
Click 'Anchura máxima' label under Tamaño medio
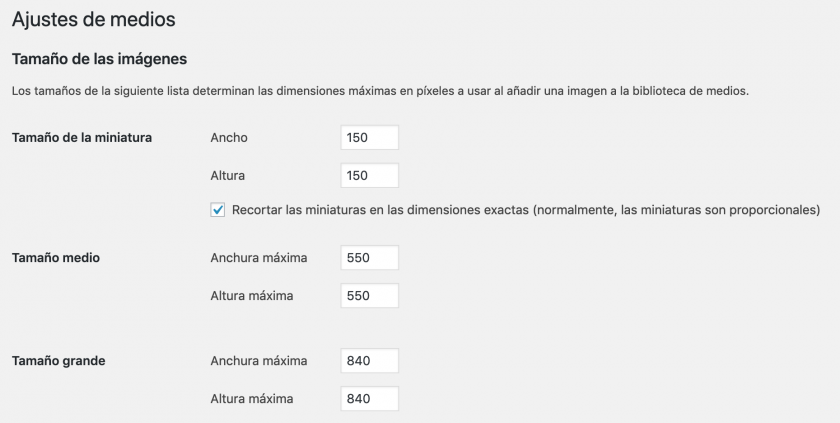pyautogui.click(x=258, y=258)
